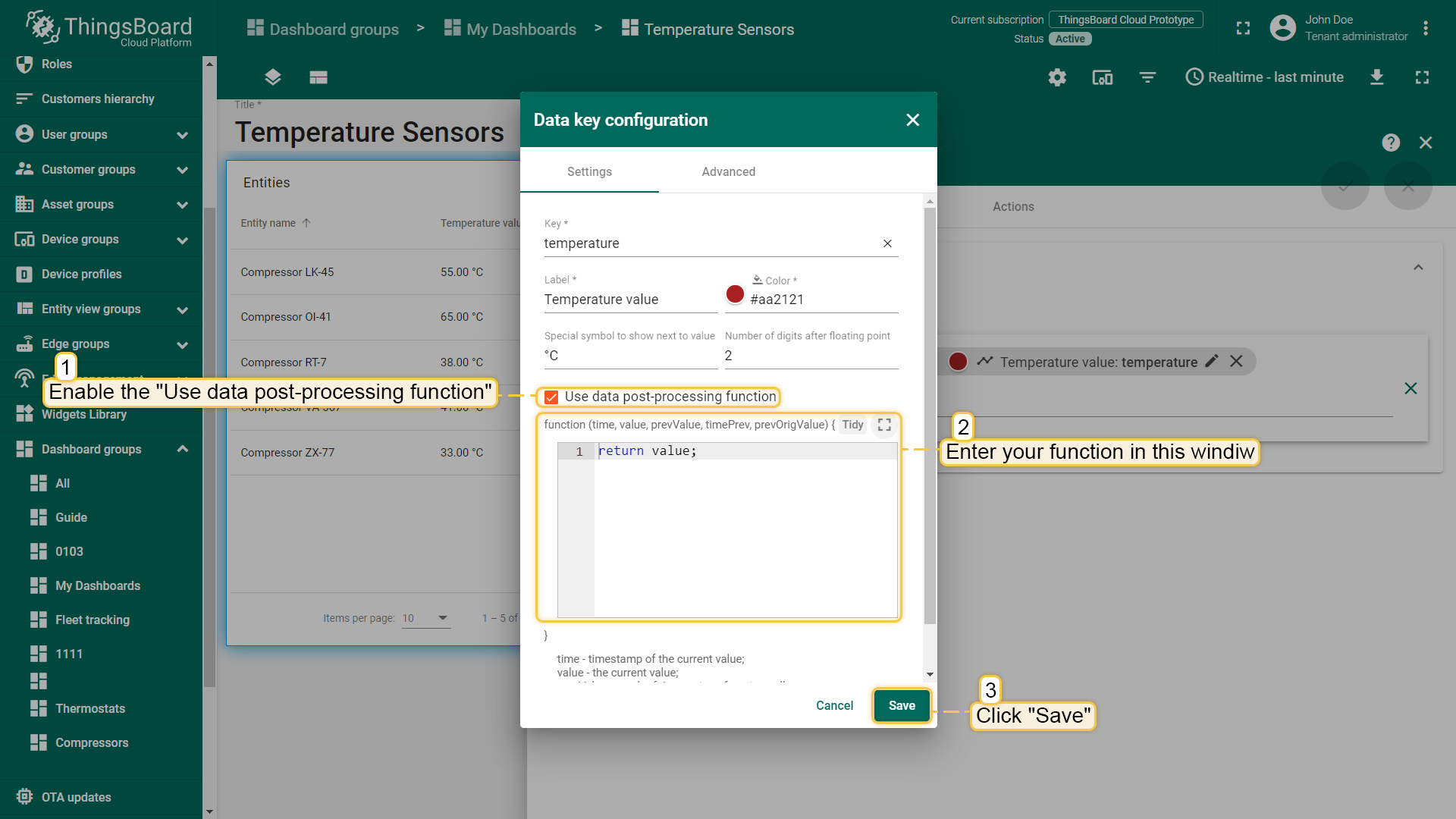Click the John Doe avatar icon
1456x819 pixels.
tap(1283, 28)
